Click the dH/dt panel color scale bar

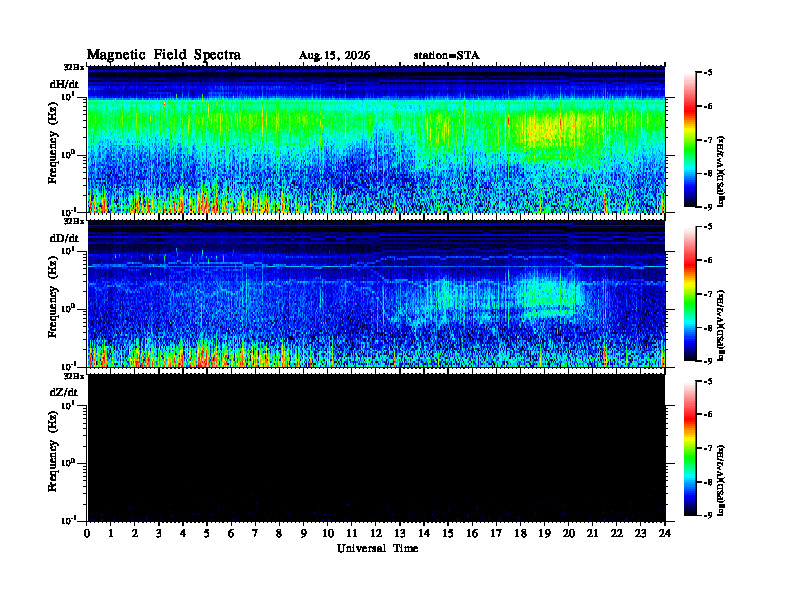(x=690, y=140)
